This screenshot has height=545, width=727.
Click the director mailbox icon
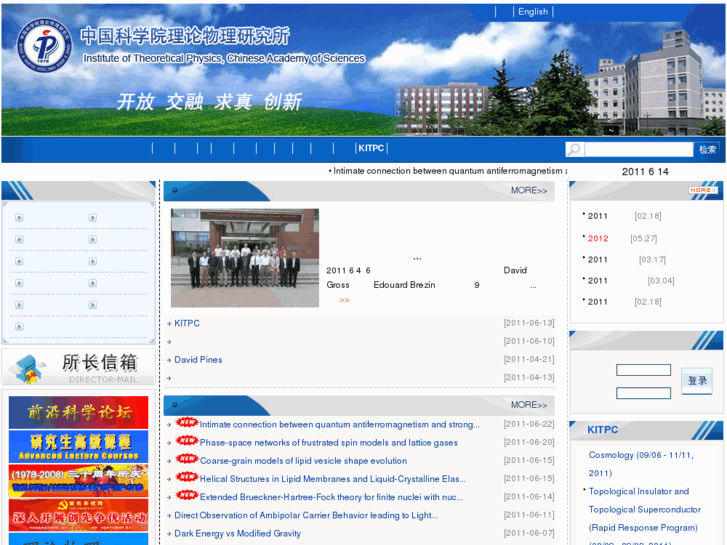coord(28,369)
